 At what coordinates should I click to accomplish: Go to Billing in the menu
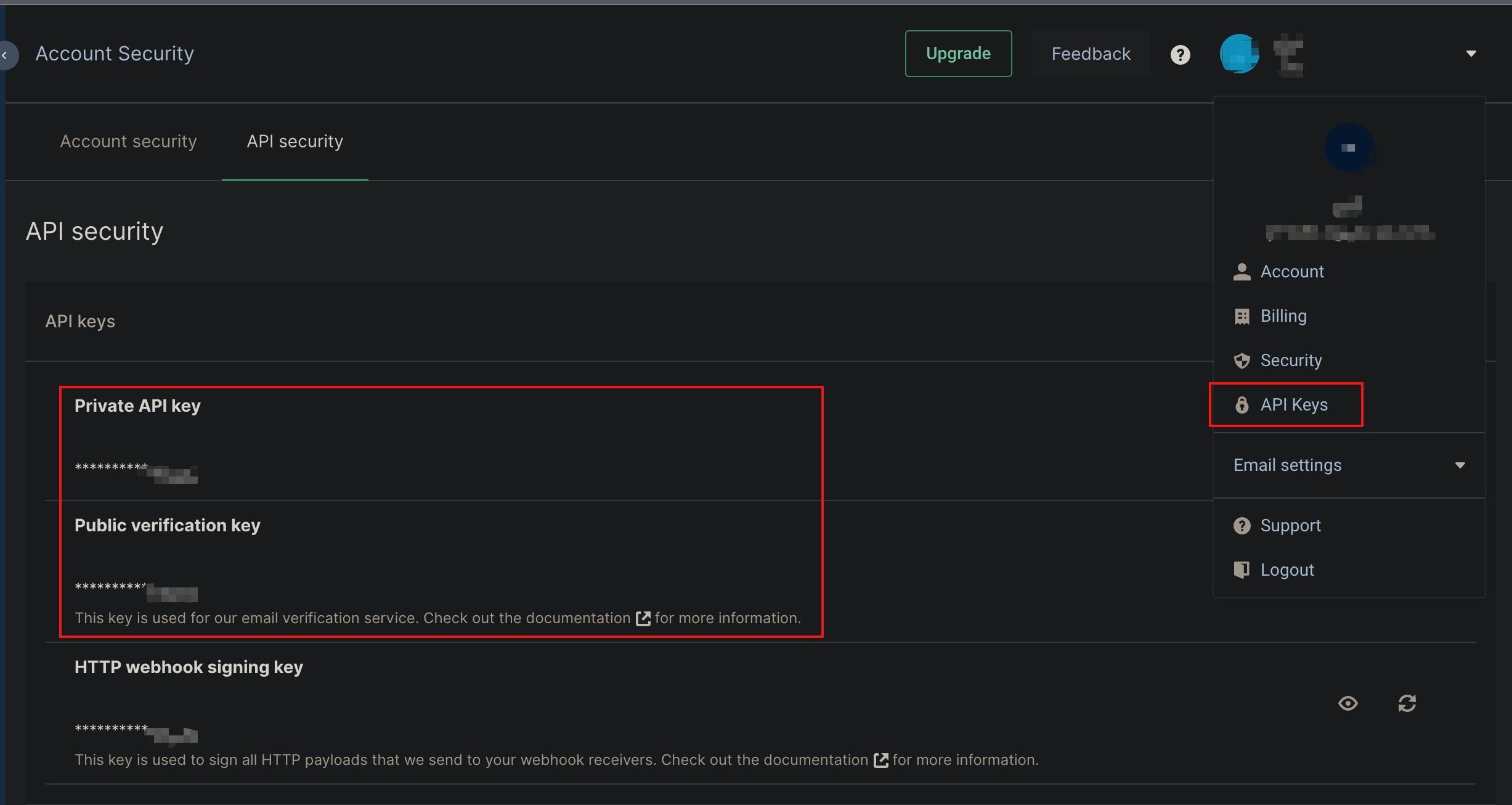click(1283, 316)
